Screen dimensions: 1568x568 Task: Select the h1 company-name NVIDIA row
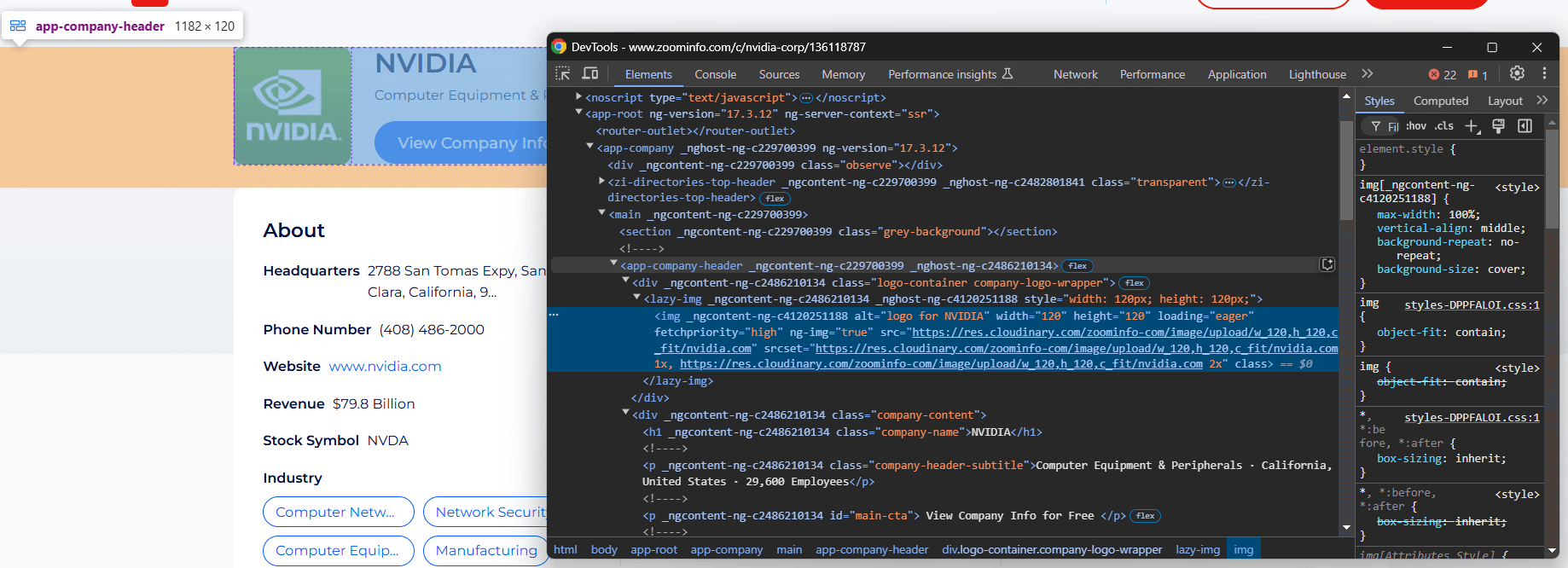(x=842, y=432)
